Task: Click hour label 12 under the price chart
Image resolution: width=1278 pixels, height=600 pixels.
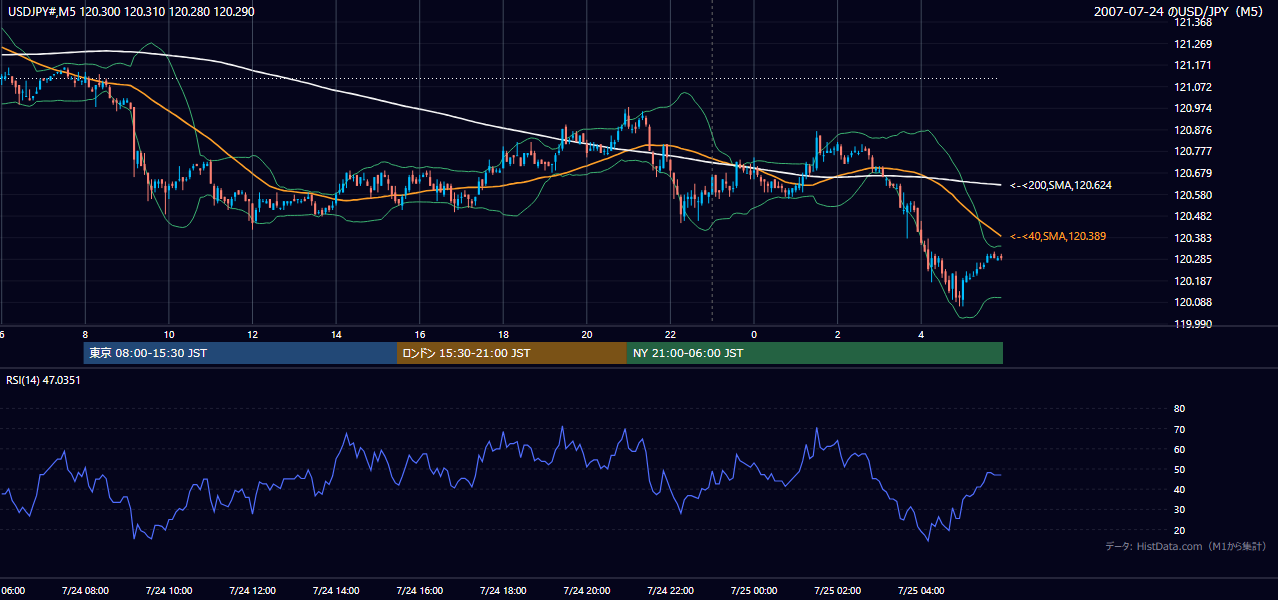Action: (x=253, y=334)
